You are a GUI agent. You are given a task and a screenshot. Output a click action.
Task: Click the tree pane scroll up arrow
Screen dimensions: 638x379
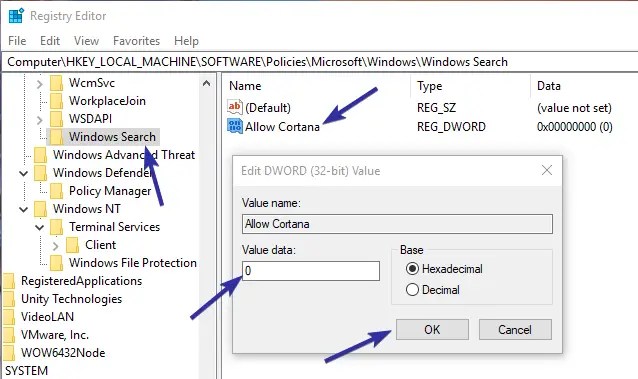206,83
